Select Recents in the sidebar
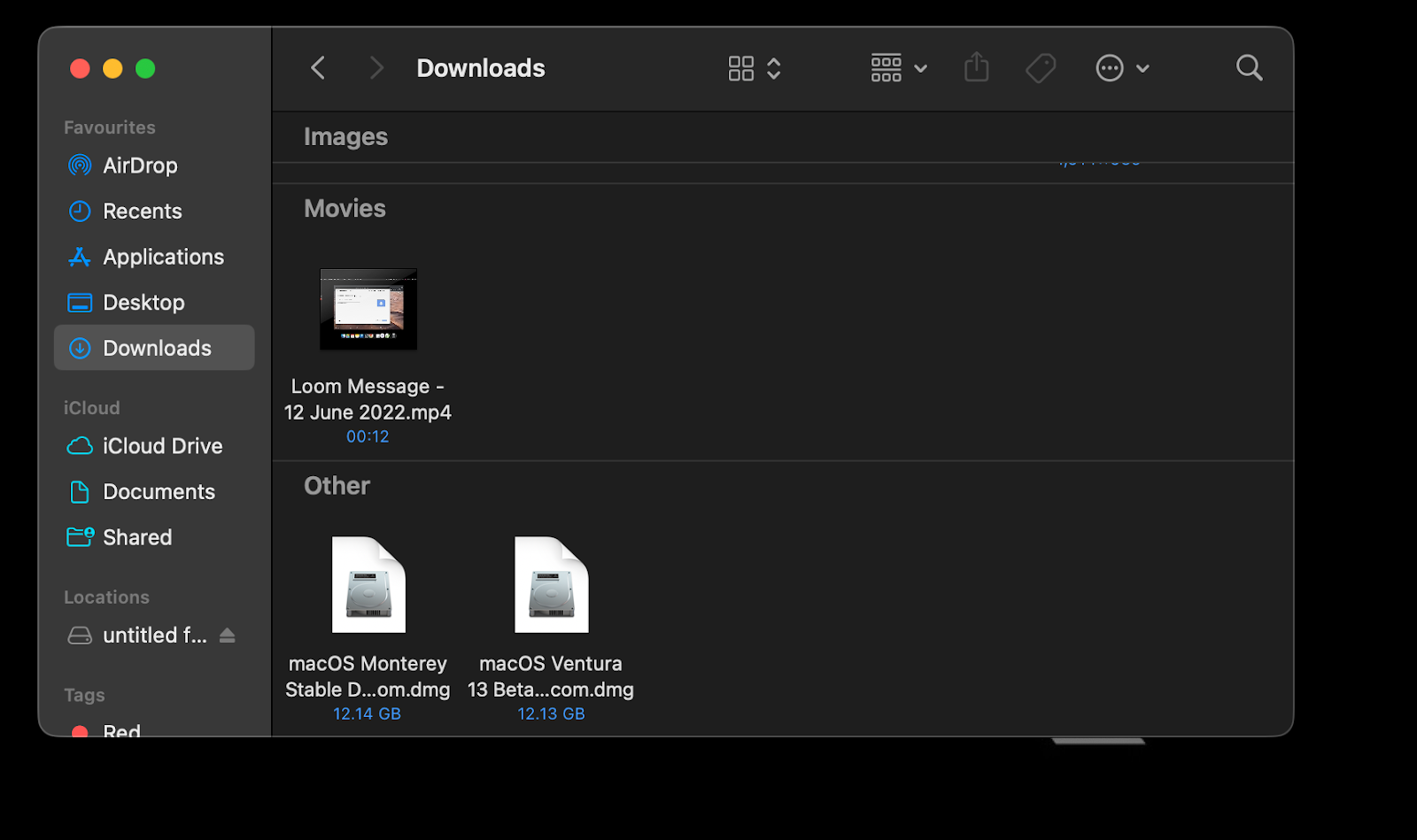The width and height of the screenshot is (1417, 840). click(154, 211)
